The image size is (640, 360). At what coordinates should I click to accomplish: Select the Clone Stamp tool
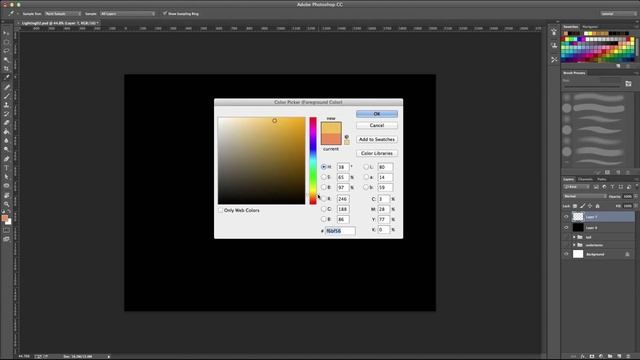[x=6, y=105]
